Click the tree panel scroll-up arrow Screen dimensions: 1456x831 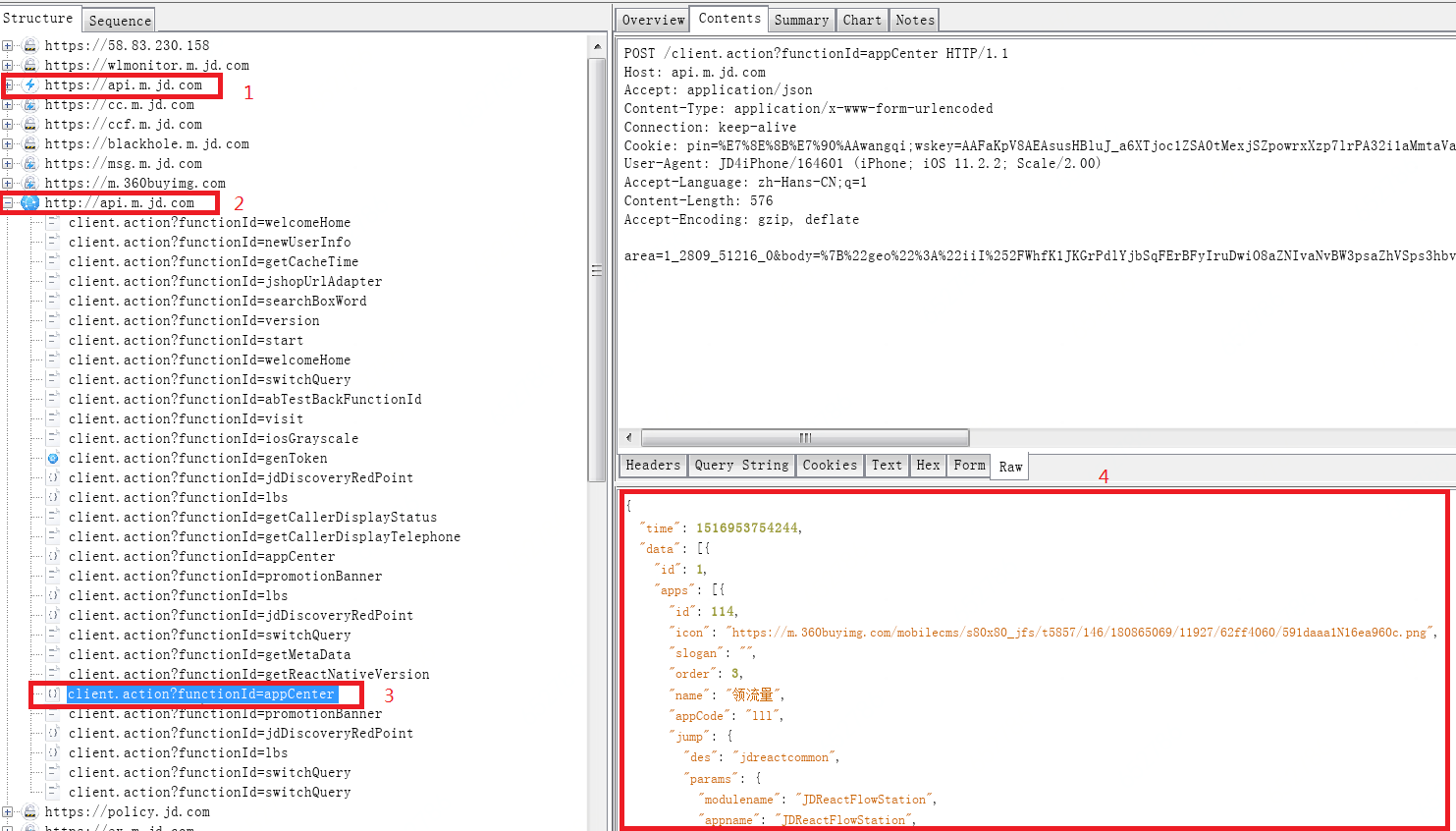point(597,46)
